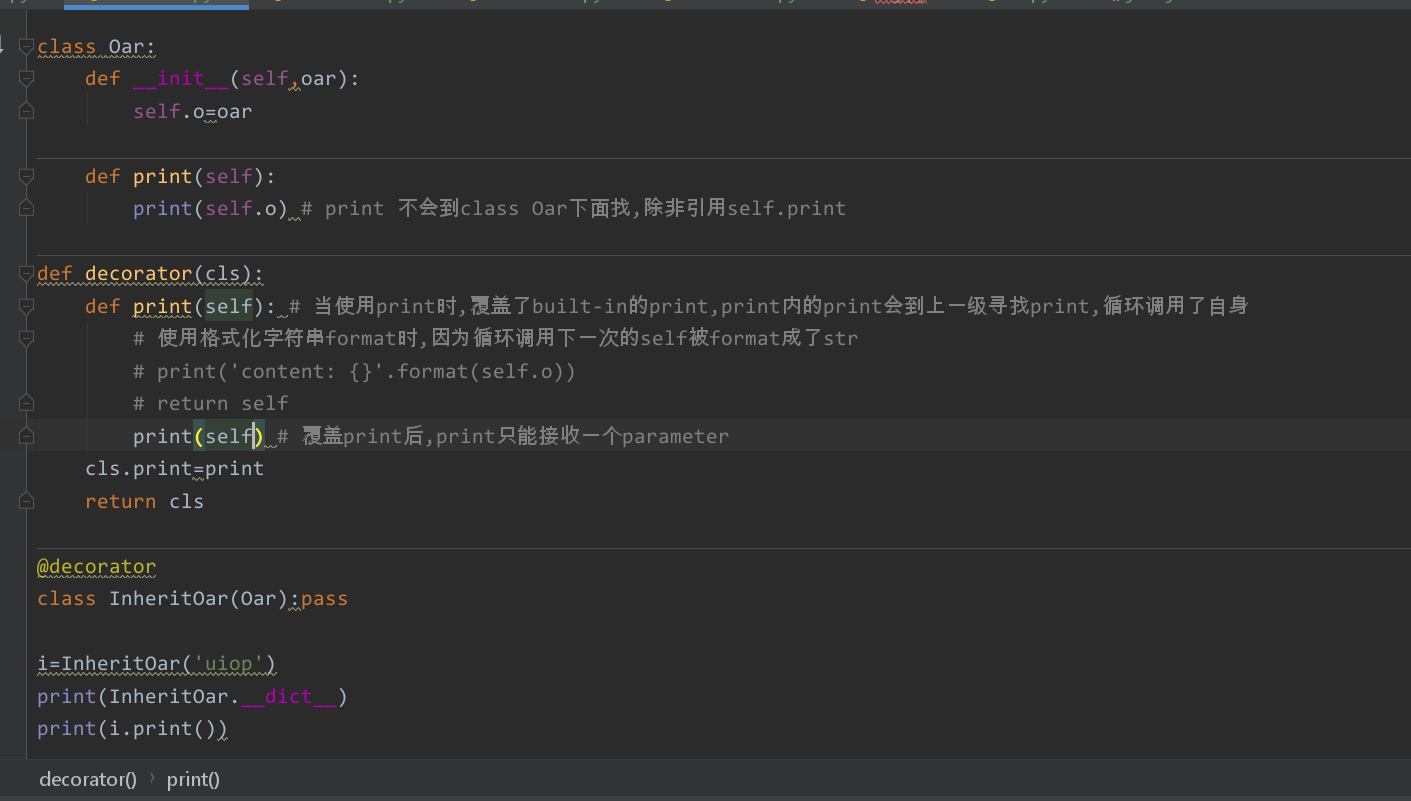
Task: Click the 'return cls' statement
Action: click(144, 502)
